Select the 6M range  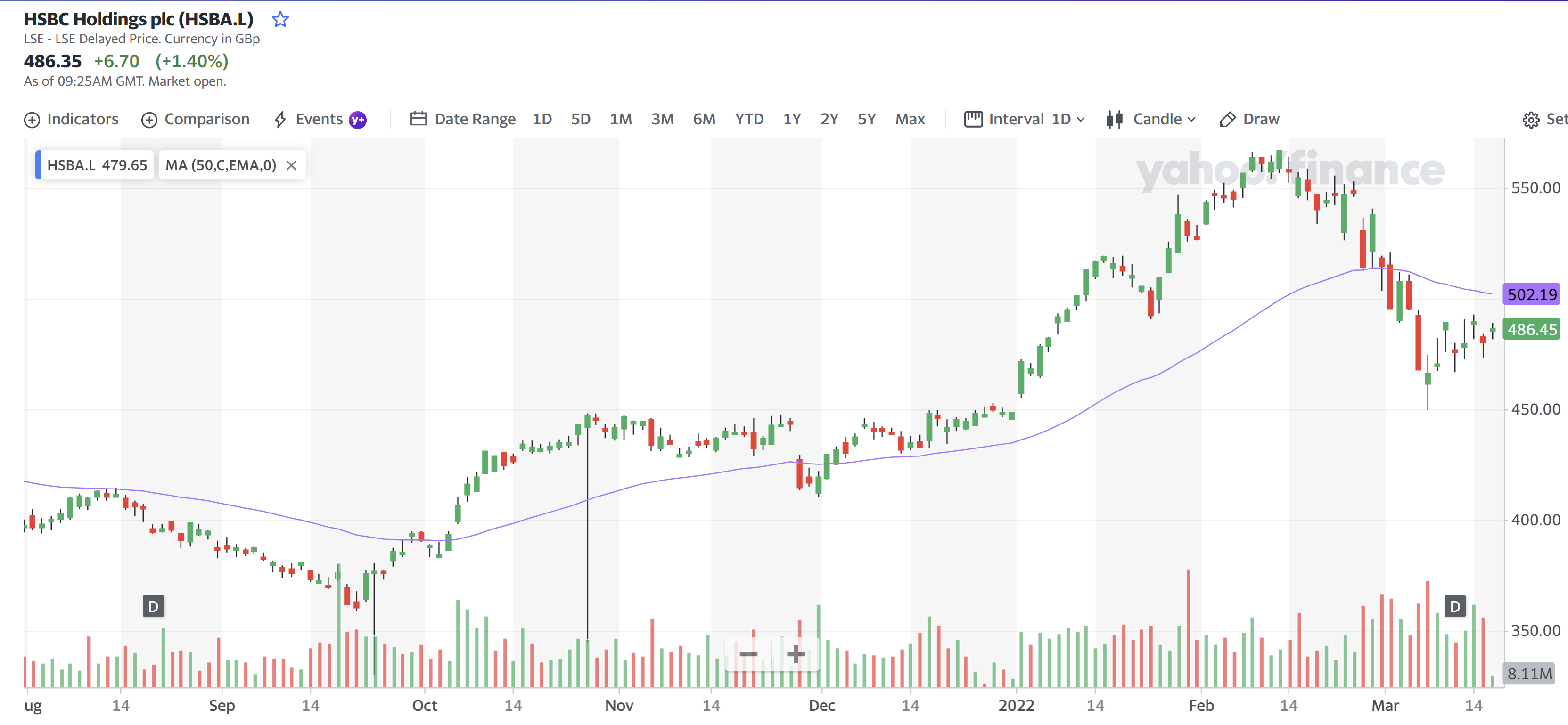(704, 119)
